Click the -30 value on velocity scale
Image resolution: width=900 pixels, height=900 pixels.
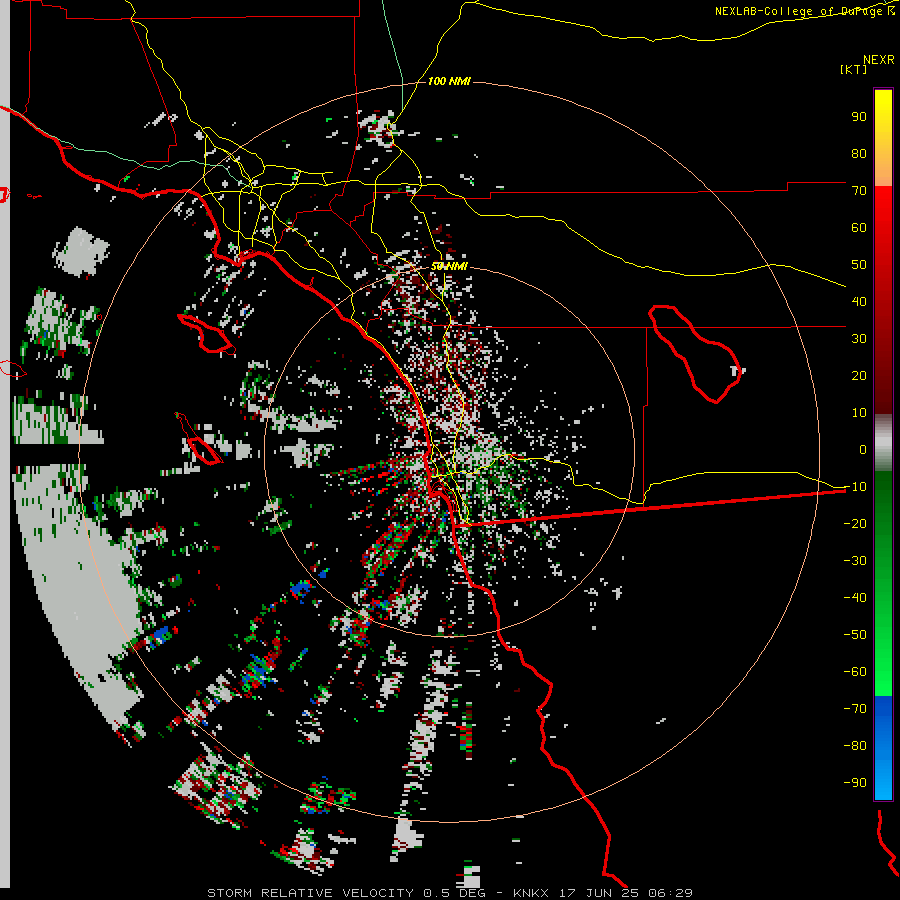tap(855, 561)
